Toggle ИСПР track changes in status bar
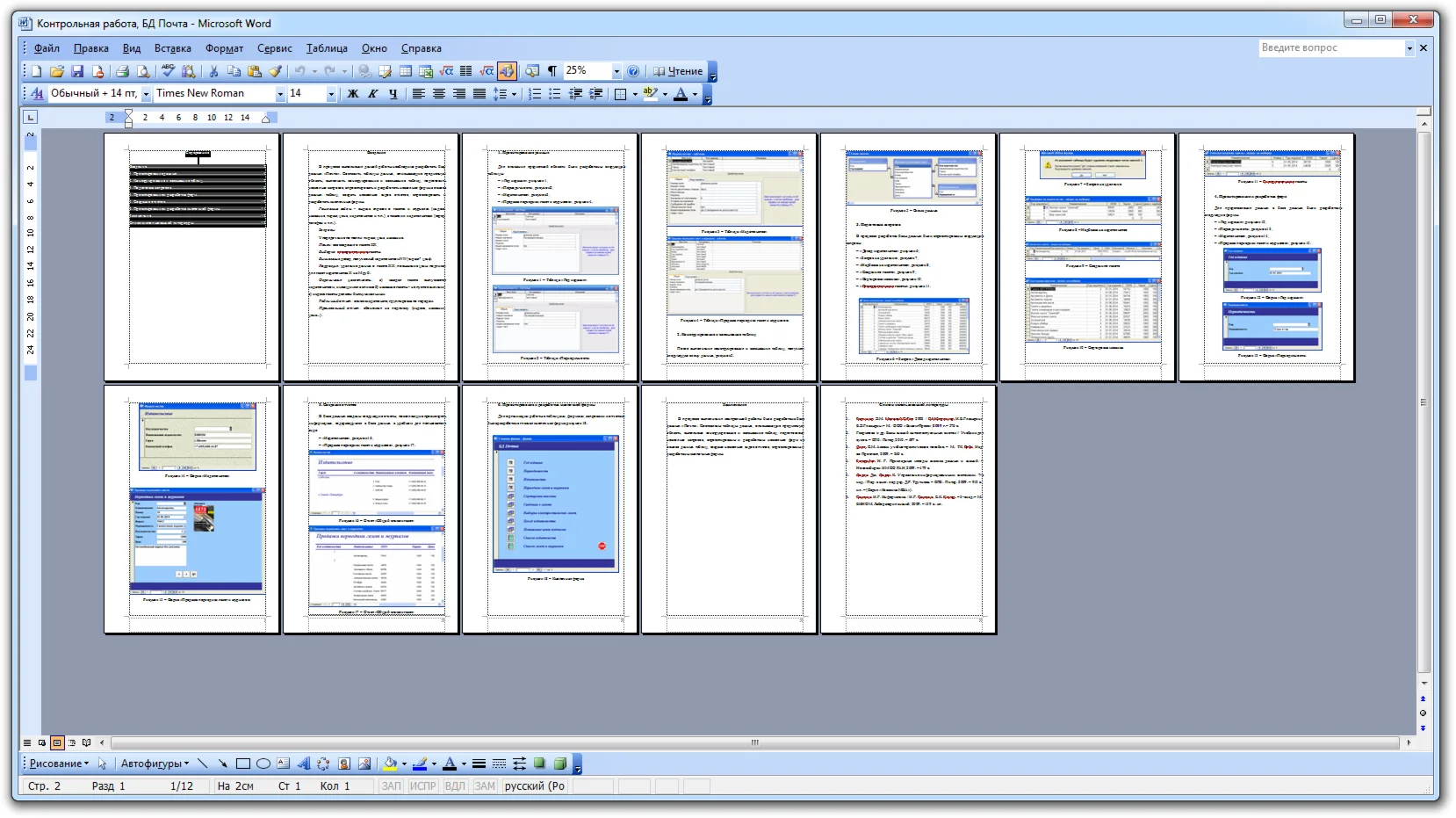 click(x=422, y=786)
